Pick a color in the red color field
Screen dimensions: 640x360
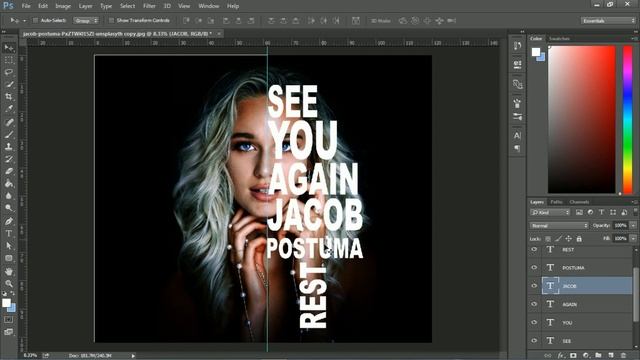(x=581, y=119)
